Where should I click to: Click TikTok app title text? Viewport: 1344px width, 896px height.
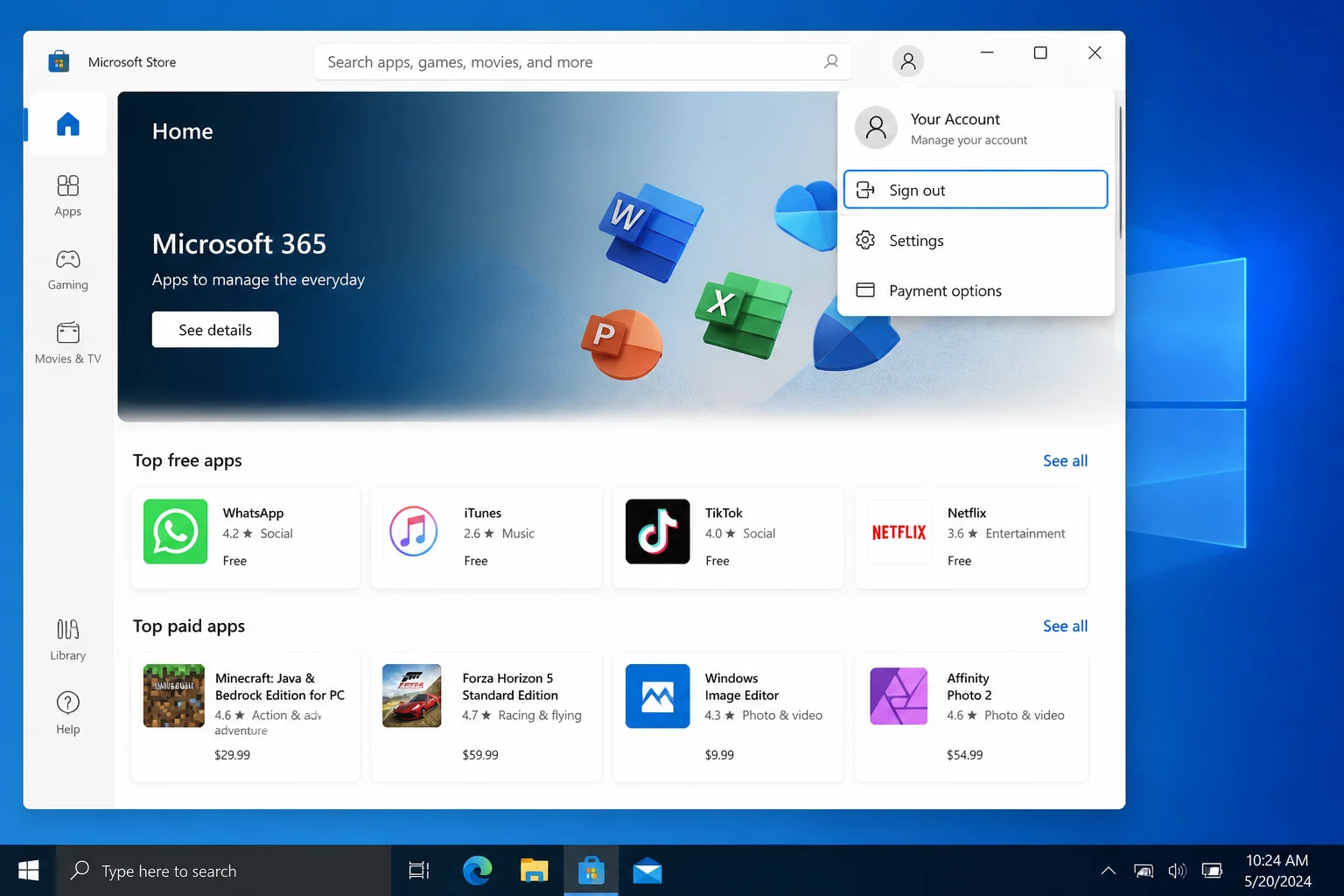724,513
